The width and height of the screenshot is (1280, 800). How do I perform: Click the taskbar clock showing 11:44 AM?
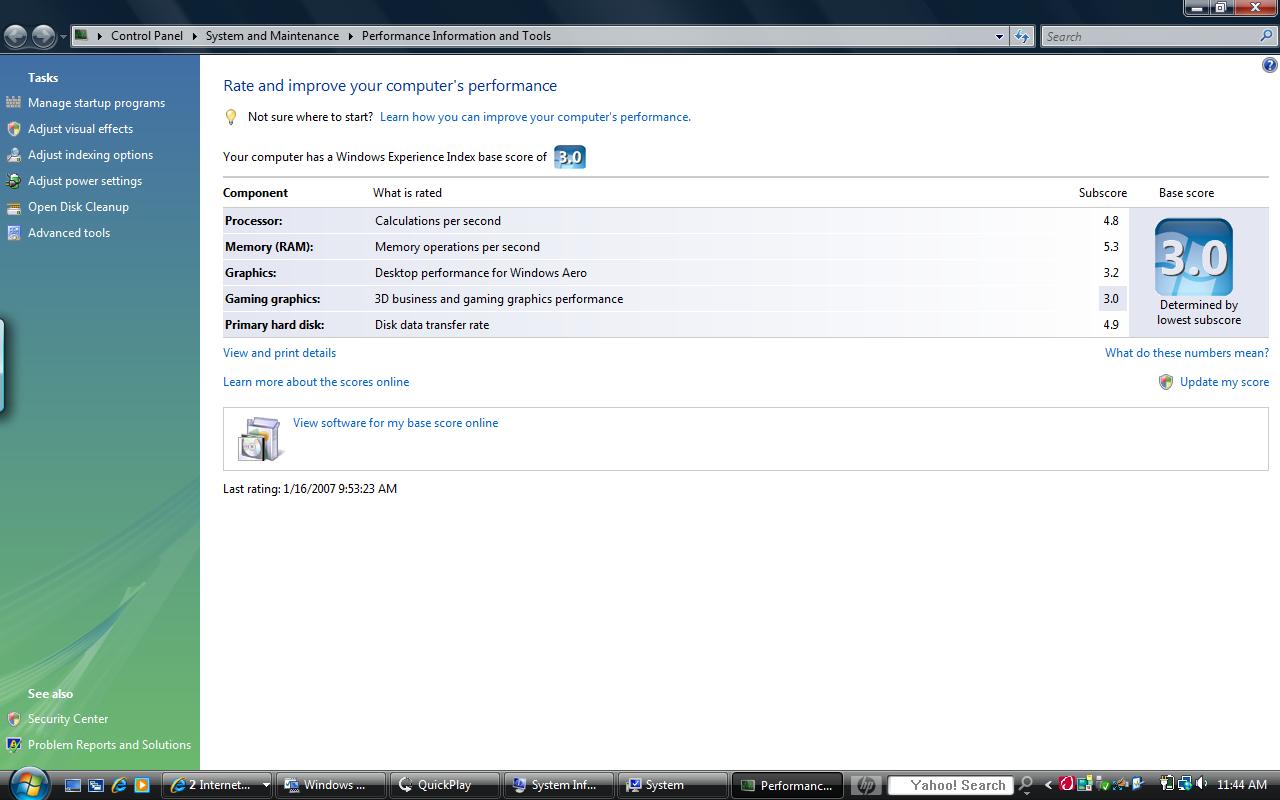coord(1242,785)
